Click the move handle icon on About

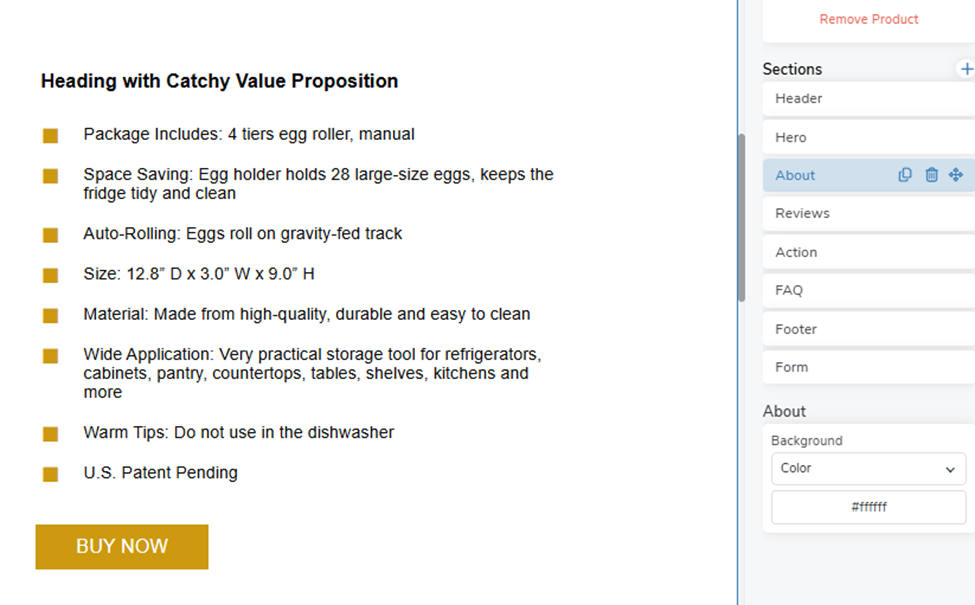[956, 175]
